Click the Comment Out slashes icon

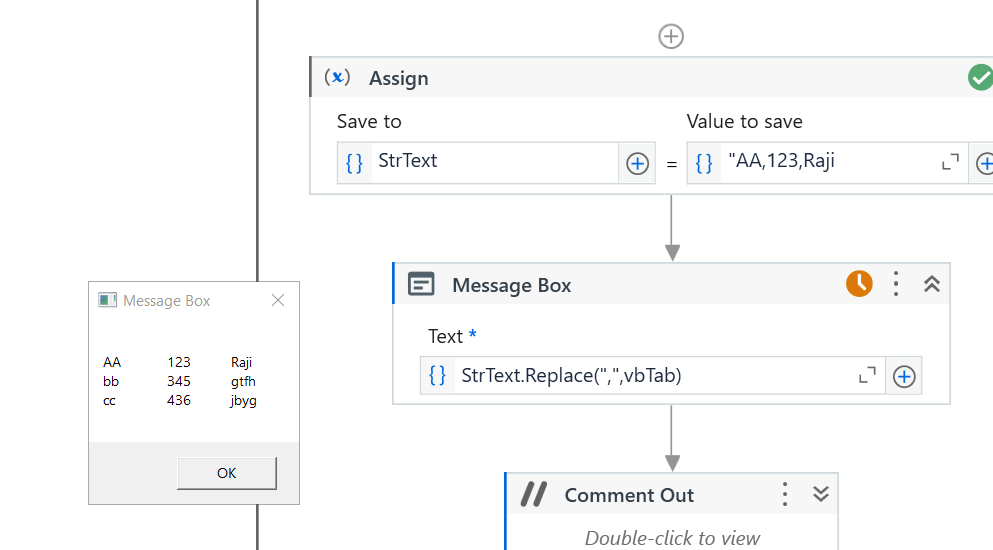coord(534,495)
